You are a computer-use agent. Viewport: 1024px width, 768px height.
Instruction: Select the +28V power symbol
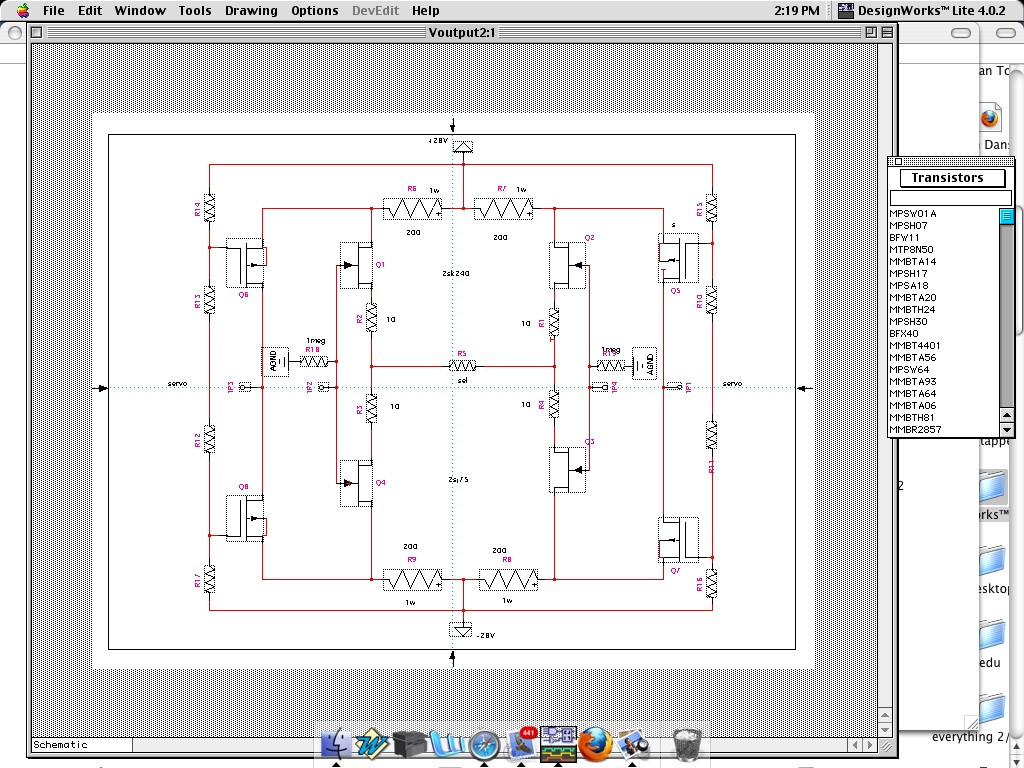[x=463, y=148]
